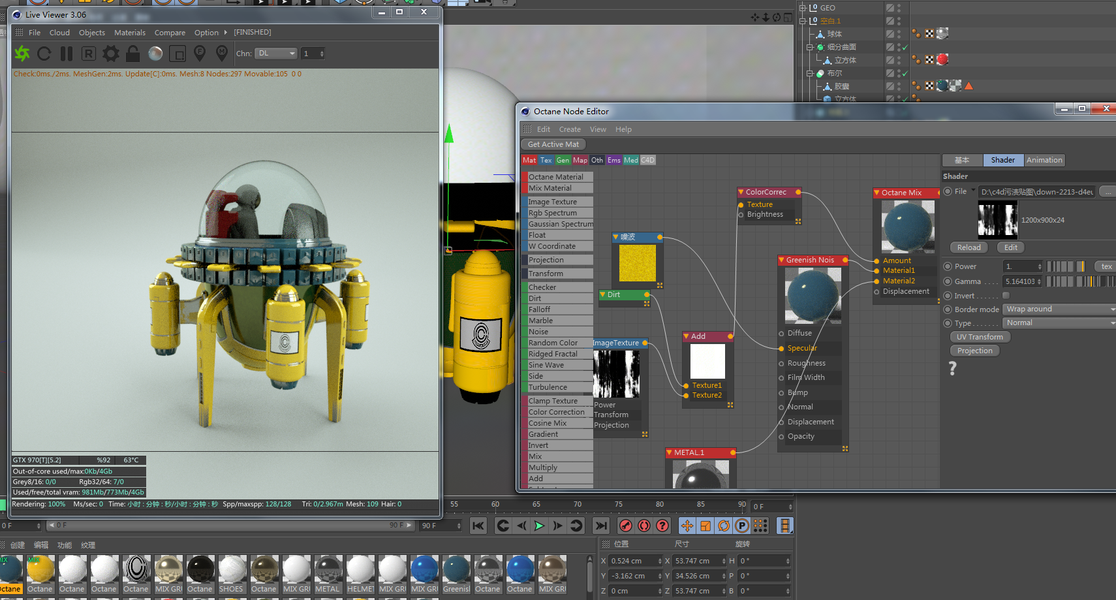Viewport: 1116px width, 600px height.
Task: Open the Border mode Wrap around dropdown
Action: point(1060,310)
